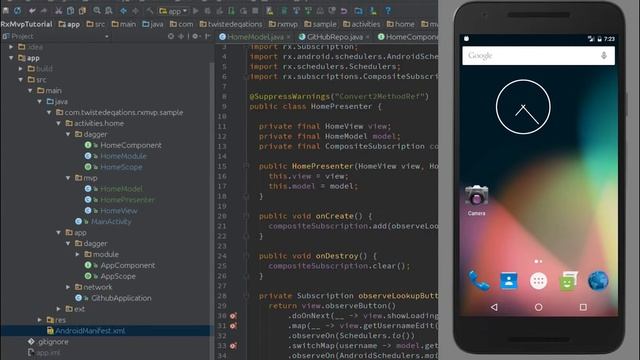This screenshot has height=360, width=640.
Task: Expand the res folder
Action: tap(40, 320)
